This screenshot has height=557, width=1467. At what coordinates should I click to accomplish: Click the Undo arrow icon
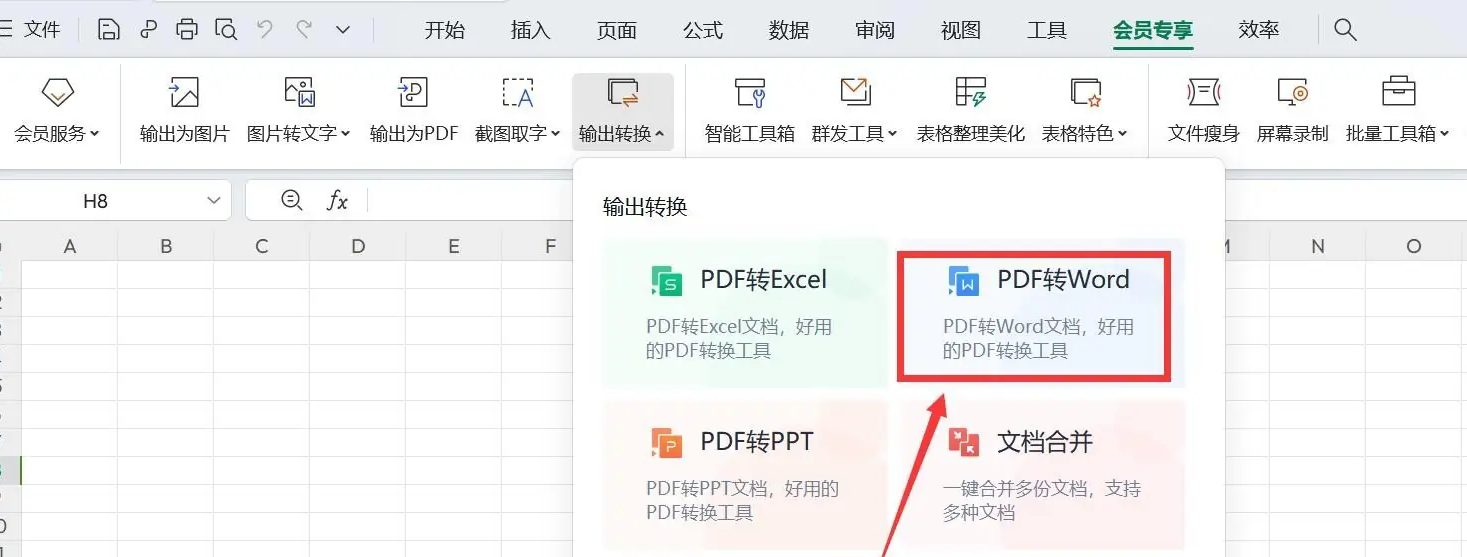(265, 29)
